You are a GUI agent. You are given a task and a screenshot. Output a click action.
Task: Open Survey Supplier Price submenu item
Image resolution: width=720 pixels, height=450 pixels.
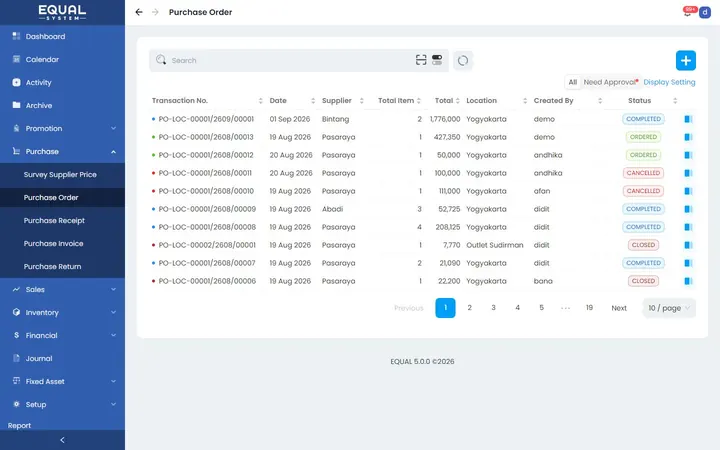point(62,174)
